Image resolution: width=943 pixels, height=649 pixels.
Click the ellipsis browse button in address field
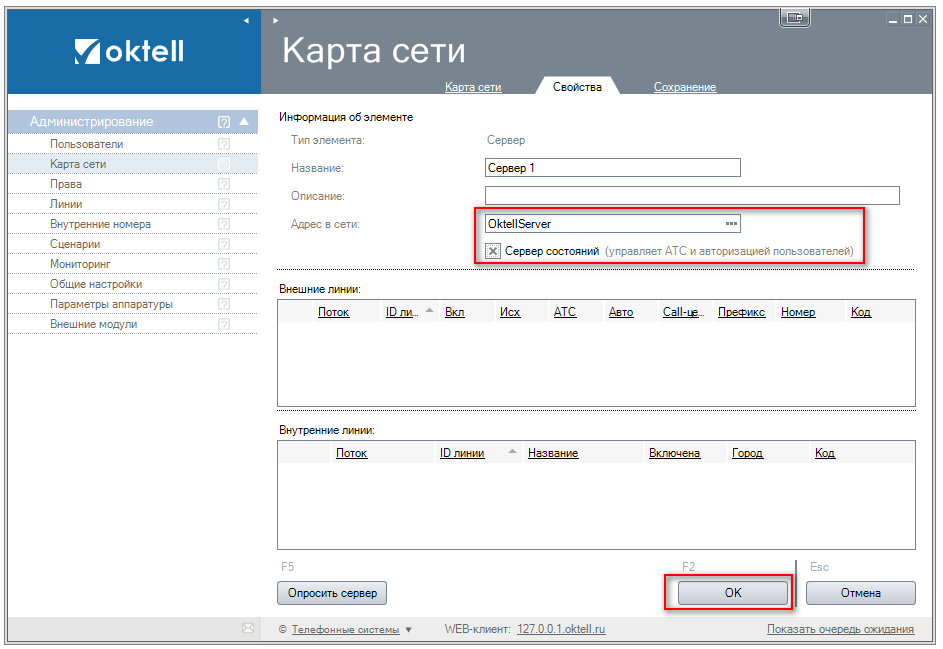(731, 224)
